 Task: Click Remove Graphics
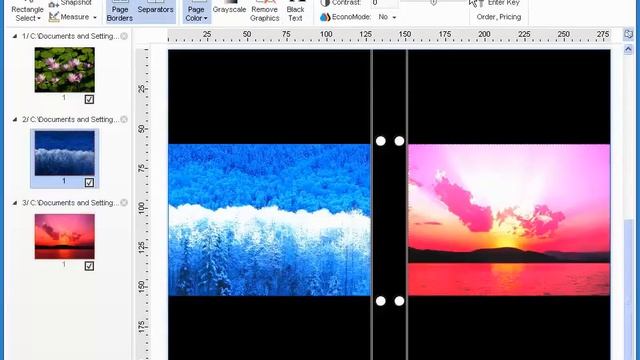click(264, 11)
